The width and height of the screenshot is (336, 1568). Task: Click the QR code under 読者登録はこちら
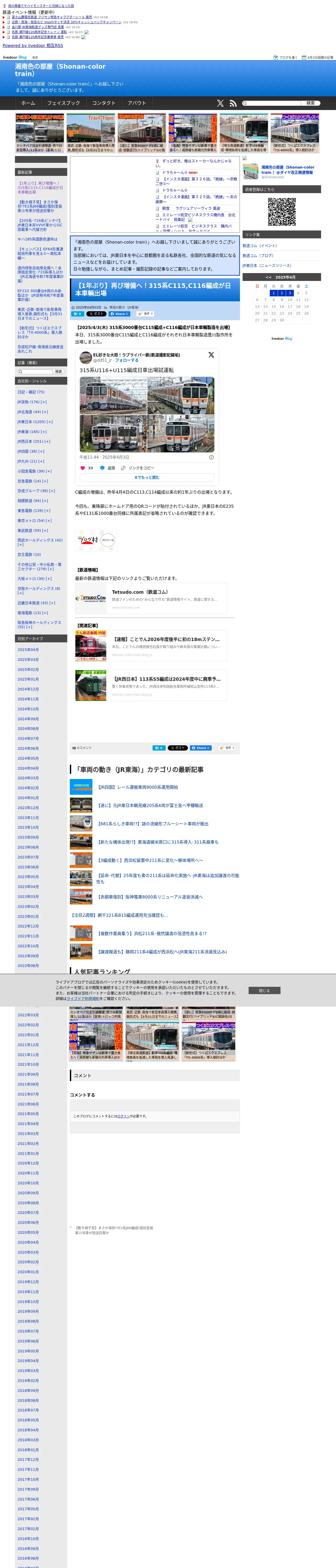[282, 212]
